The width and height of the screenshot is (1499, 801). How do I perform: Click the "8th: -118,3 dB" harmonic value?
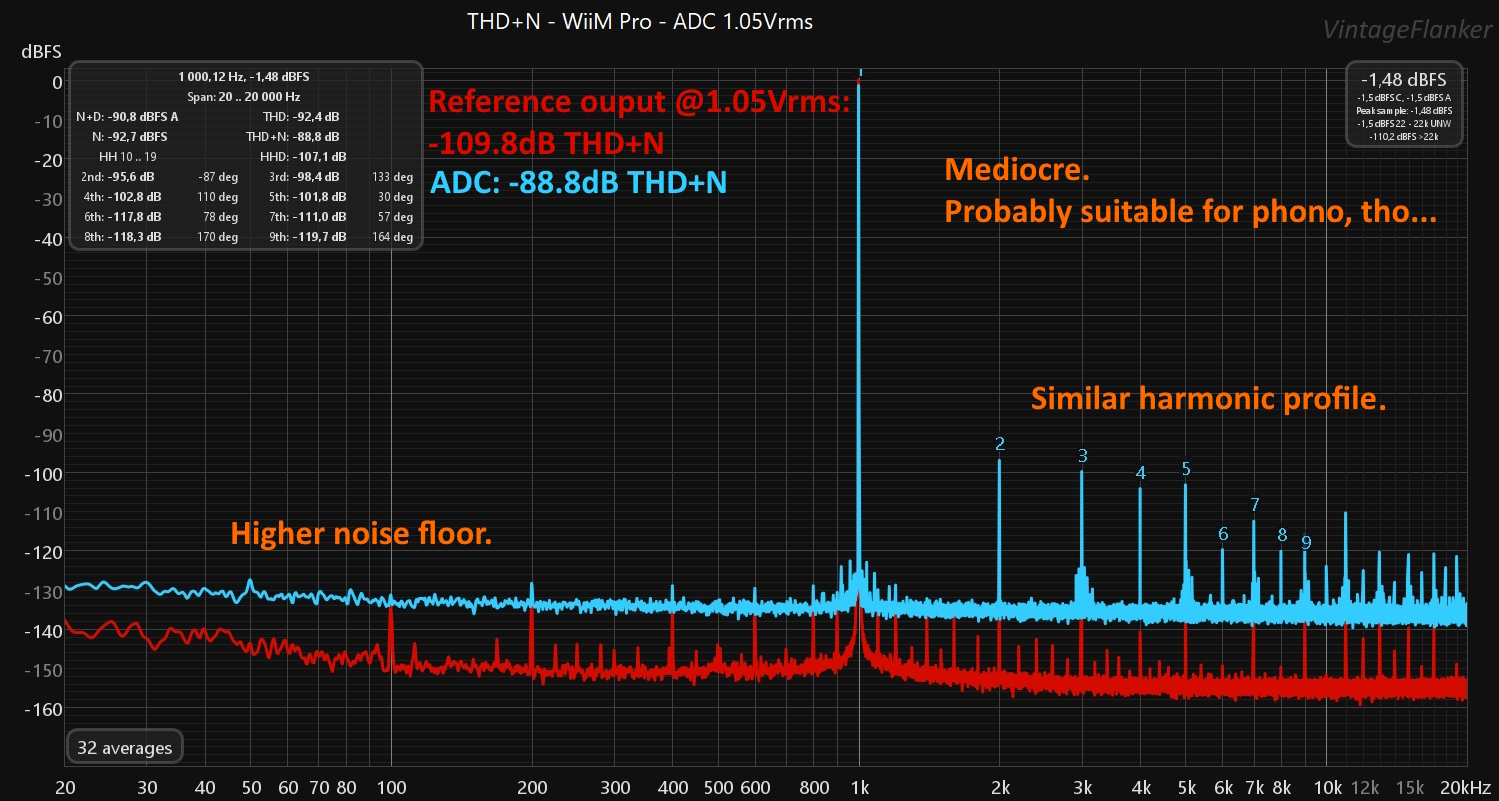pyautogui.click(x=121, y=237)
